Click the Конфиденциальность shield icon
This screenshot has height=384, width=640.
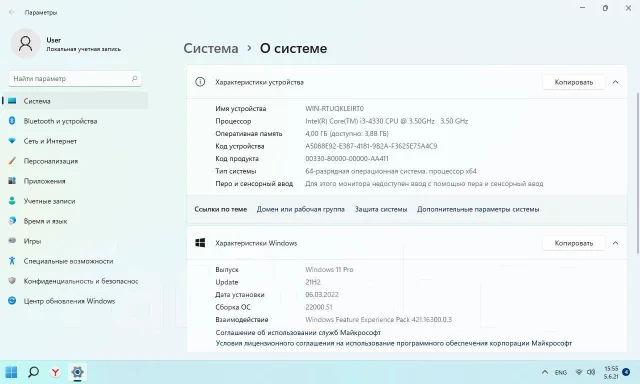click(x=12, y=281)
